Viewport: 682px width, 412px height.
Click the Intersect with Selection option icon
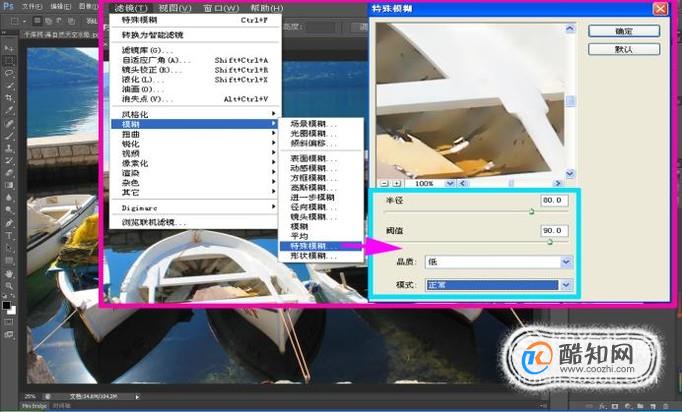click(70, 20)
